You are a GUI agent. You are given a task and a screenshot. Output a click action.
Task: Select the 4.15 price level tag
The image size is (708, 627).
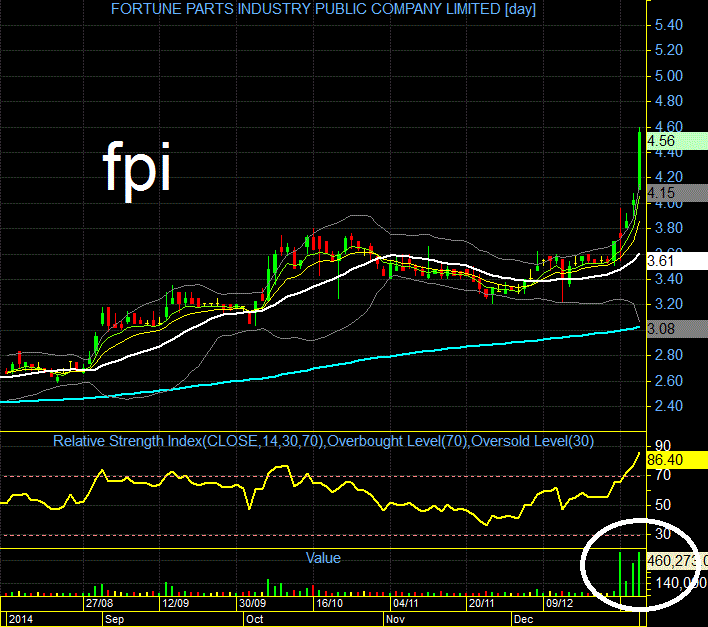coord(677,193)
